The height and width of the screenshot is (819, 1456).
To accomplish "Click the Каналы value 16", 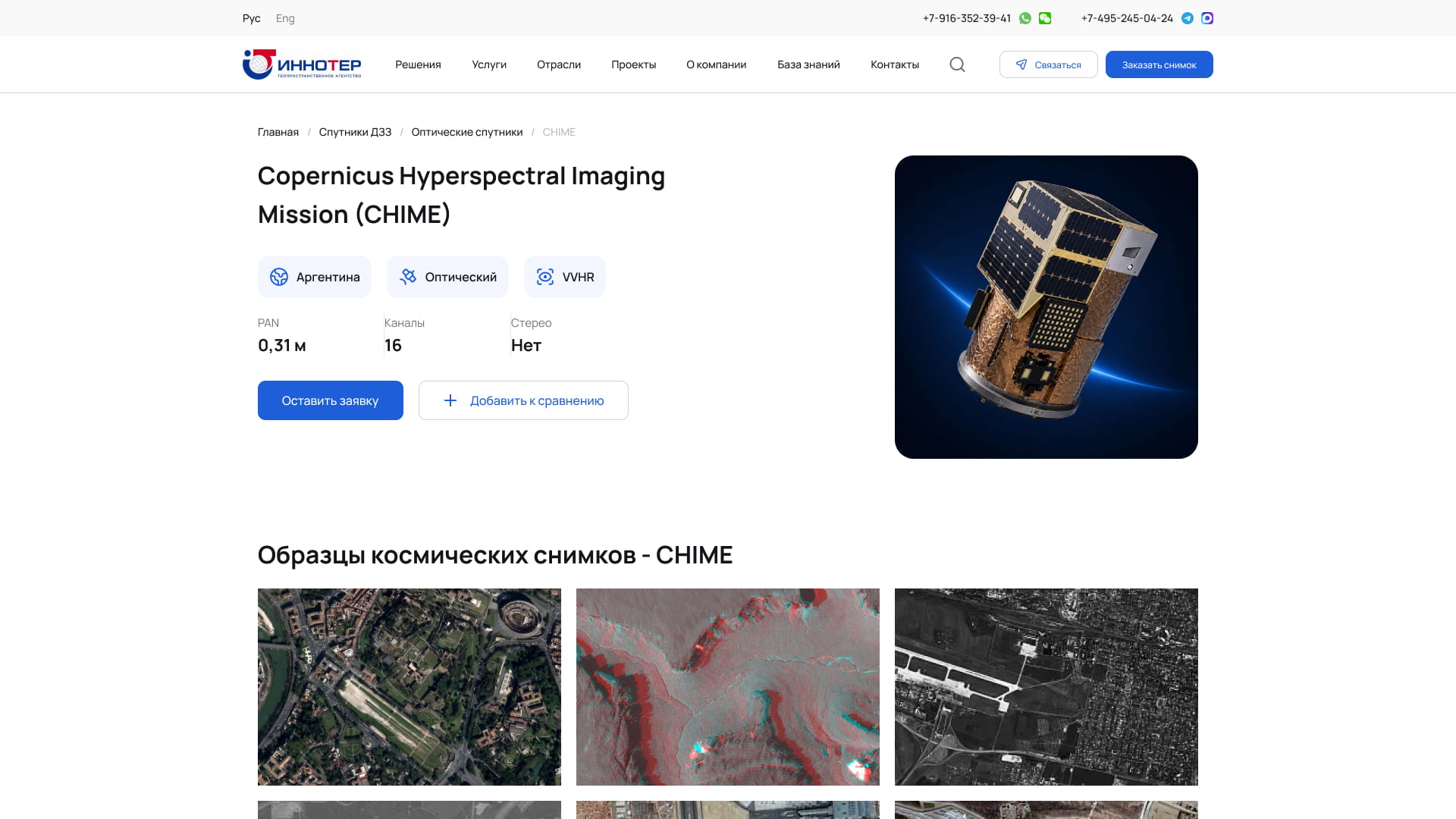I will pyautogui.click(x=393, y=346).
